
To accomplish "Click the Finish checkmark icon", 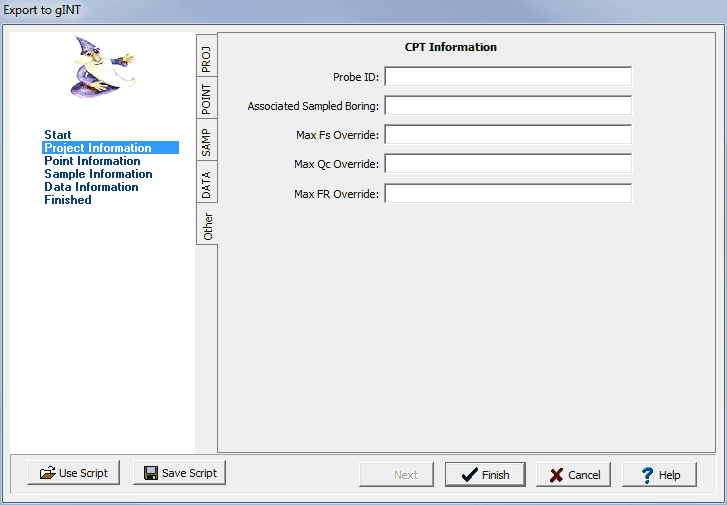I will click(x=467, y=475).
